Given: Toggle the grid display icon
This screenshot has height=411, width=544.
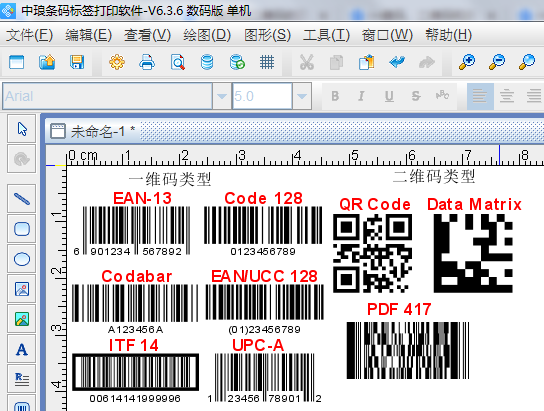Looking at the screenshot, I should tap(267, 63).
